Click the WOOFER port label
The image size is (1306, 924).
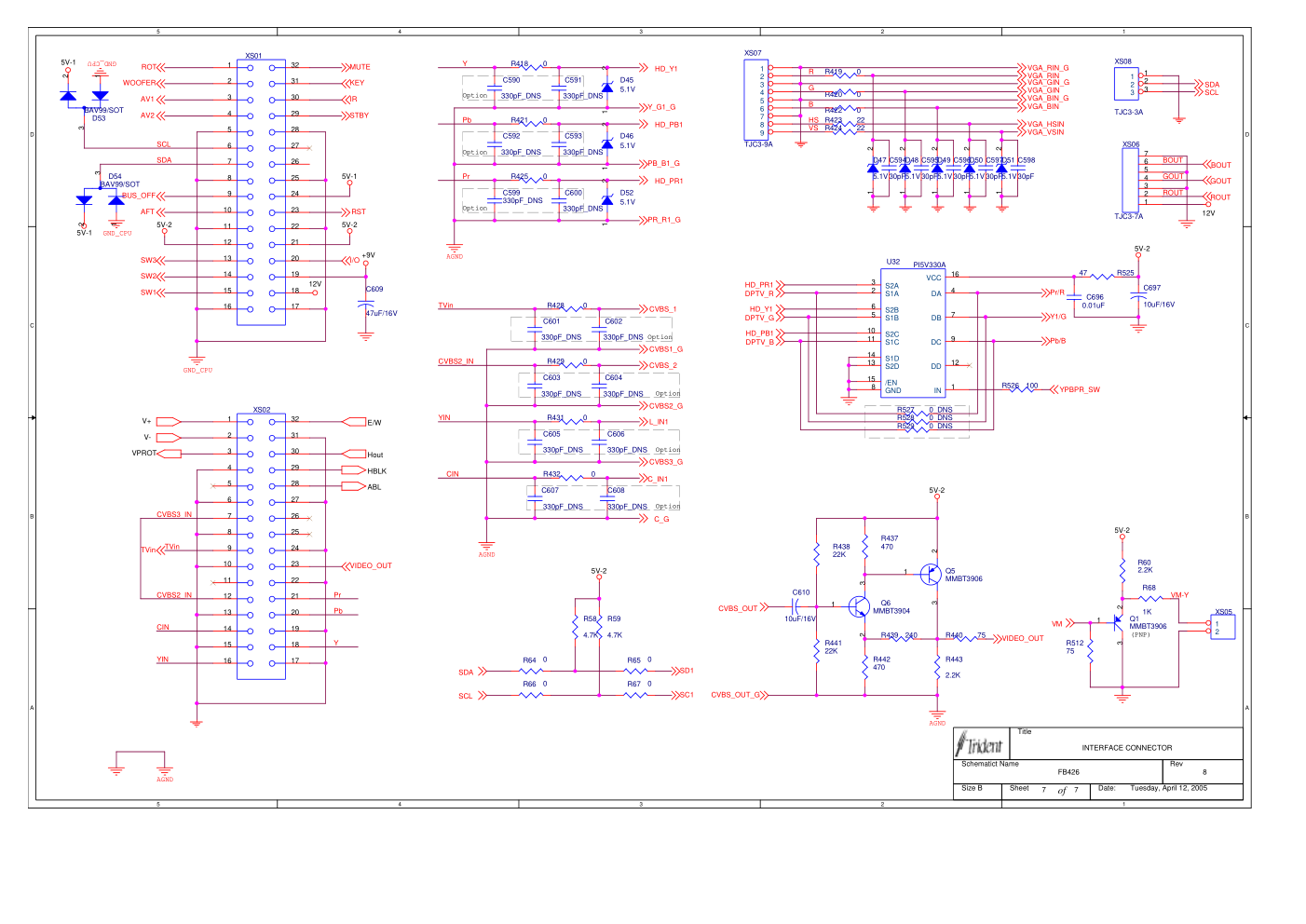click(140, 83)
